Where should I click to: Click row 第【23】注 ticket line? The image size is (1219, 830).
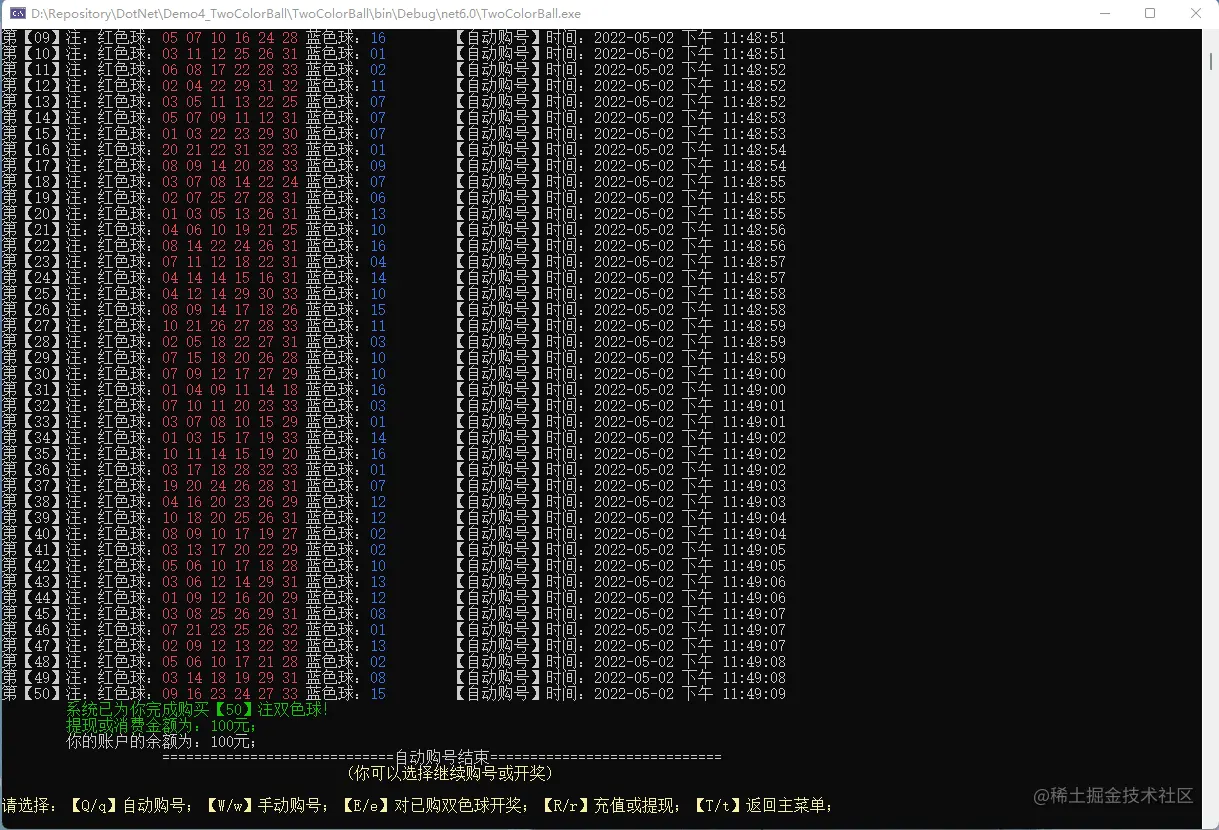point(394,262)
